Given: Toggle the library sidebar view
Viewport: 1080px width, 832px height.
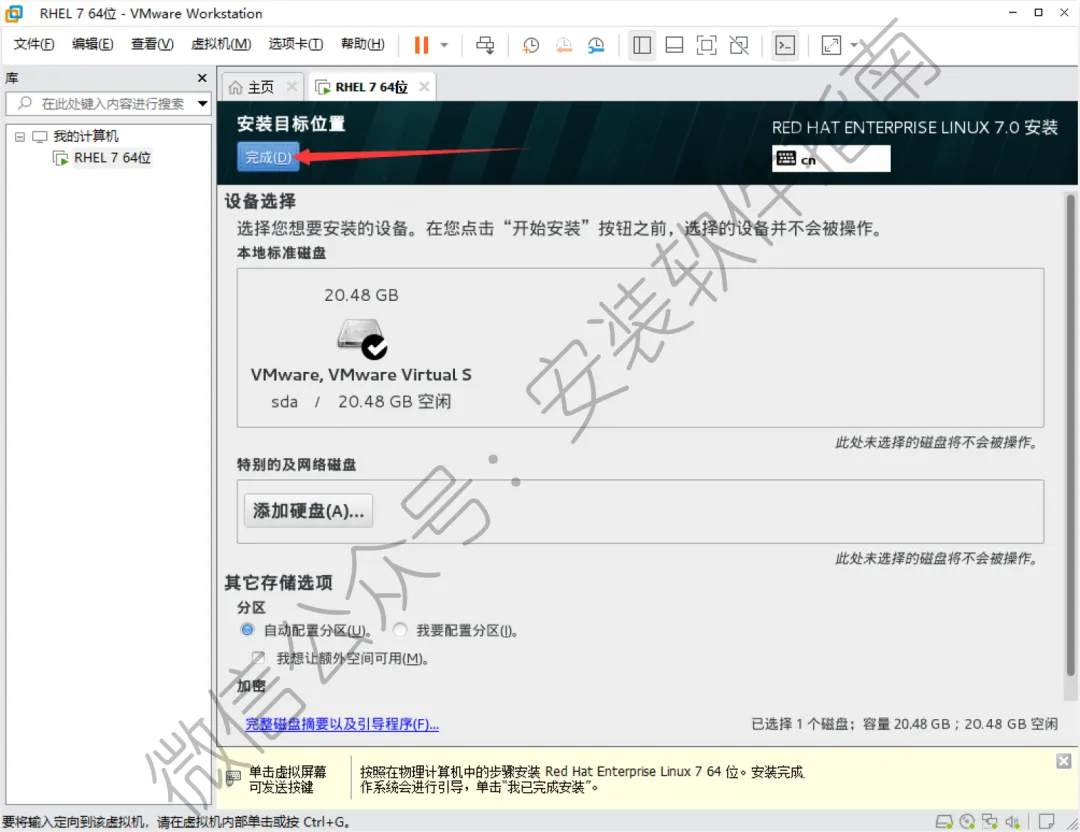Looking at the screenshot, I should click(x=642, y=45).
